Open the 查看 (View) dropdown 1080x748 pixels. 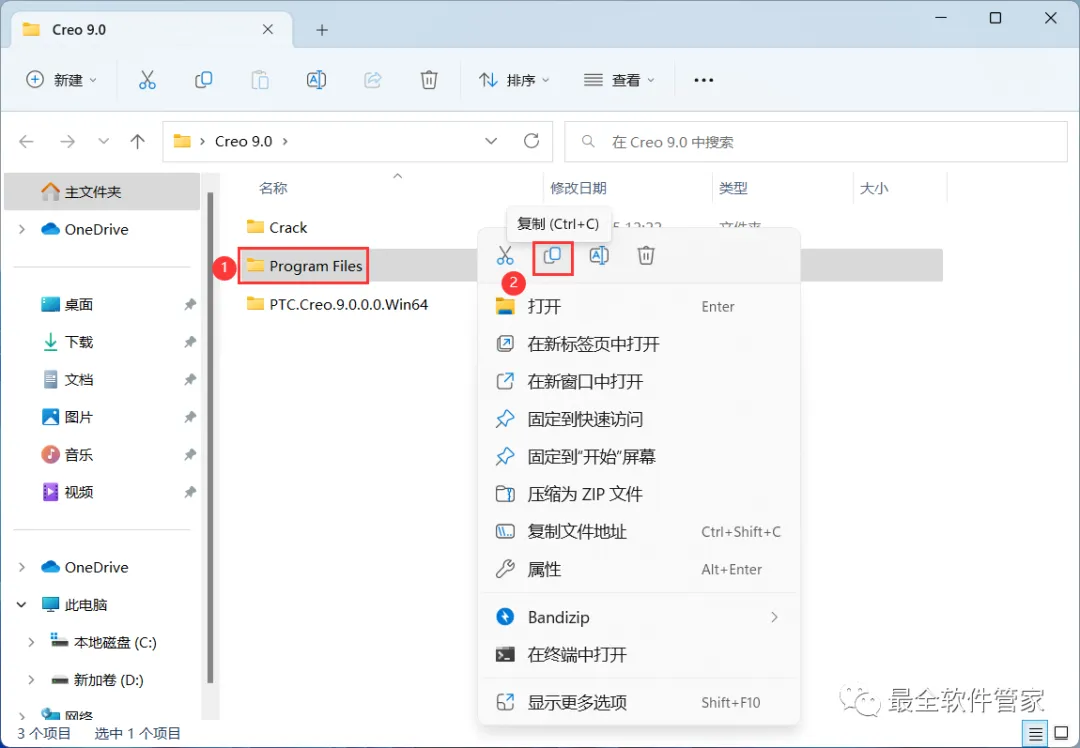tap(619, 80)
